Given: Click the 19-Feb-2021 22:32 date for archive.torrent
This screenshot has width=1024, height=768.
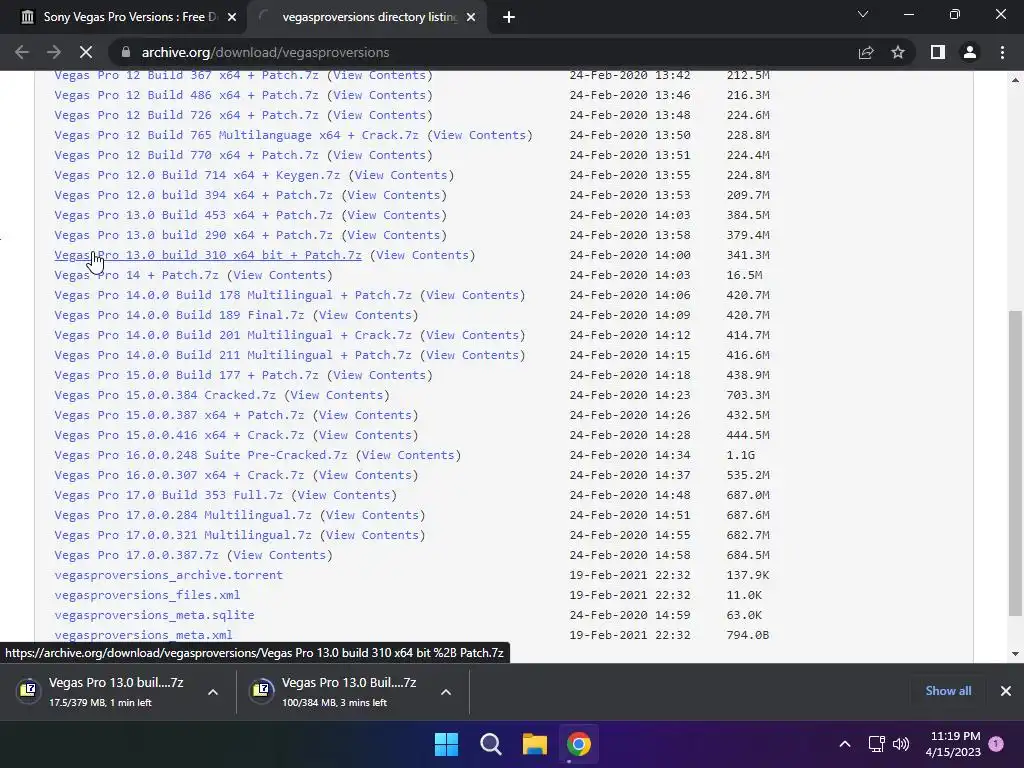Looking at the screenshot, I should 630,575.
